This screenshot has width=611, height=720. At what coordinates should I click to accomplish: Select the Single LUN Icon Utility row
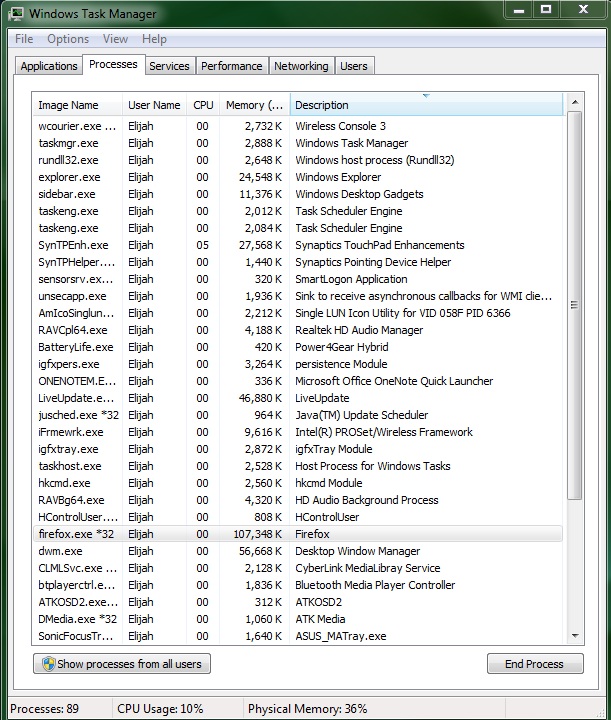(297, 313)
